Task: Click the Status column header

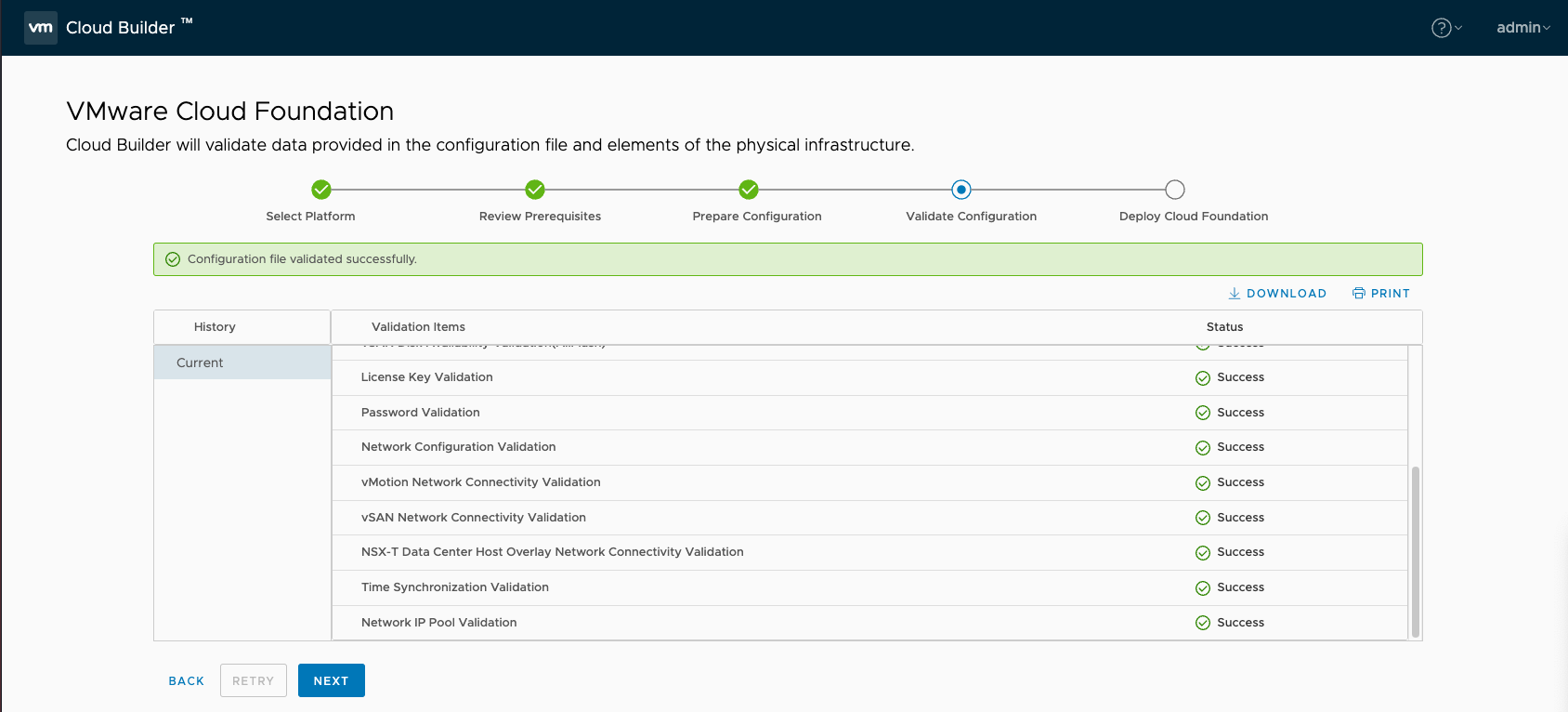Action: 1224,327
